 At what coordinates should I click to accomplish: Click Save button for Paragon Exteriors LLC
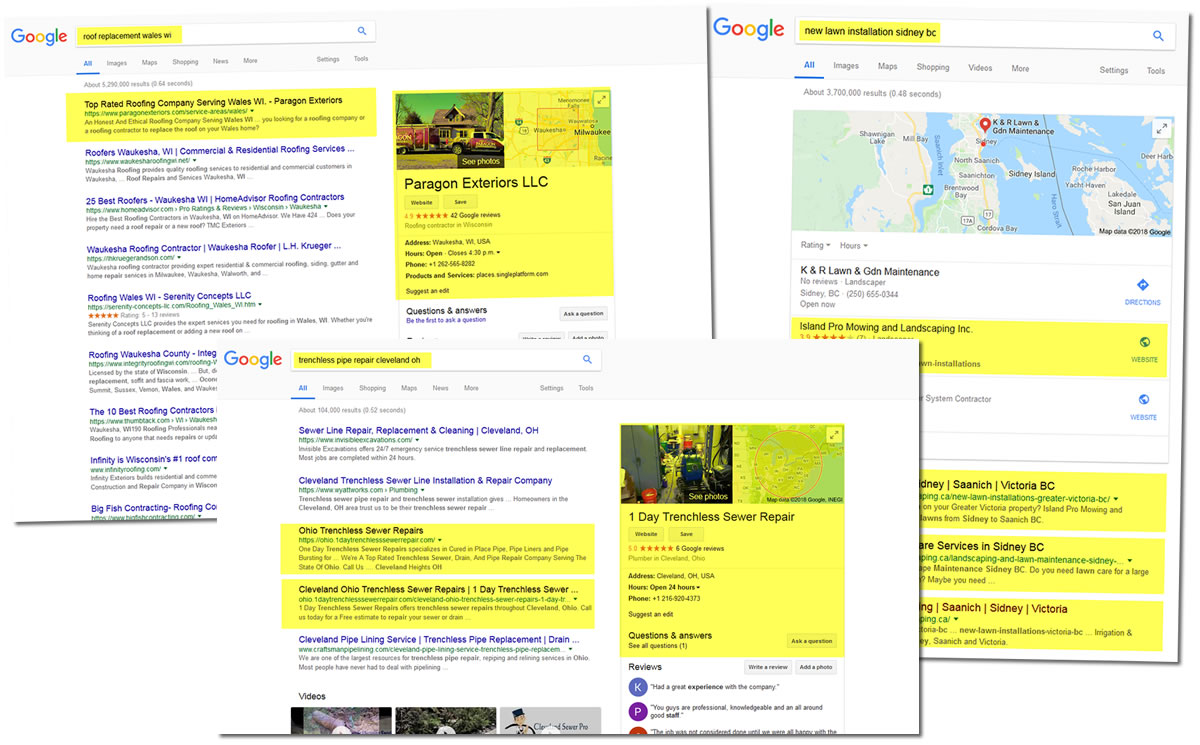click(461, 201)
